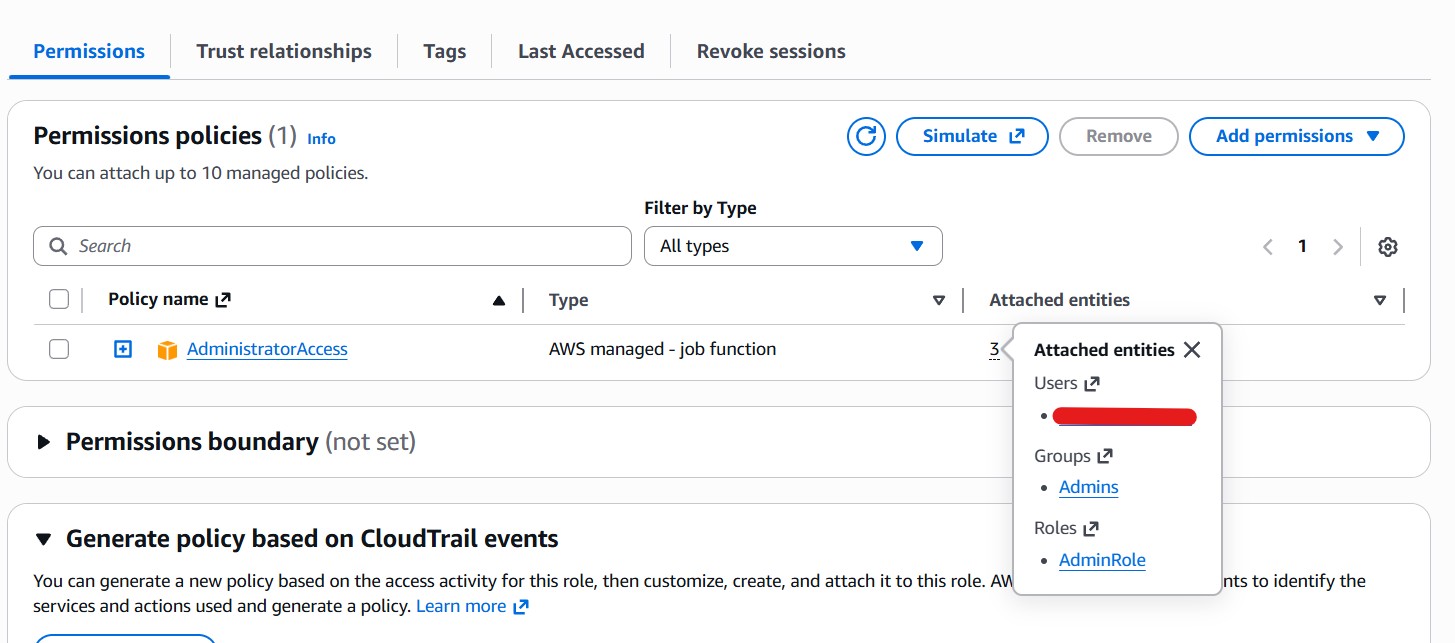Open the All types filter dropdown
The width and height of the screenshot is (1455, 643).
point(792,245)
